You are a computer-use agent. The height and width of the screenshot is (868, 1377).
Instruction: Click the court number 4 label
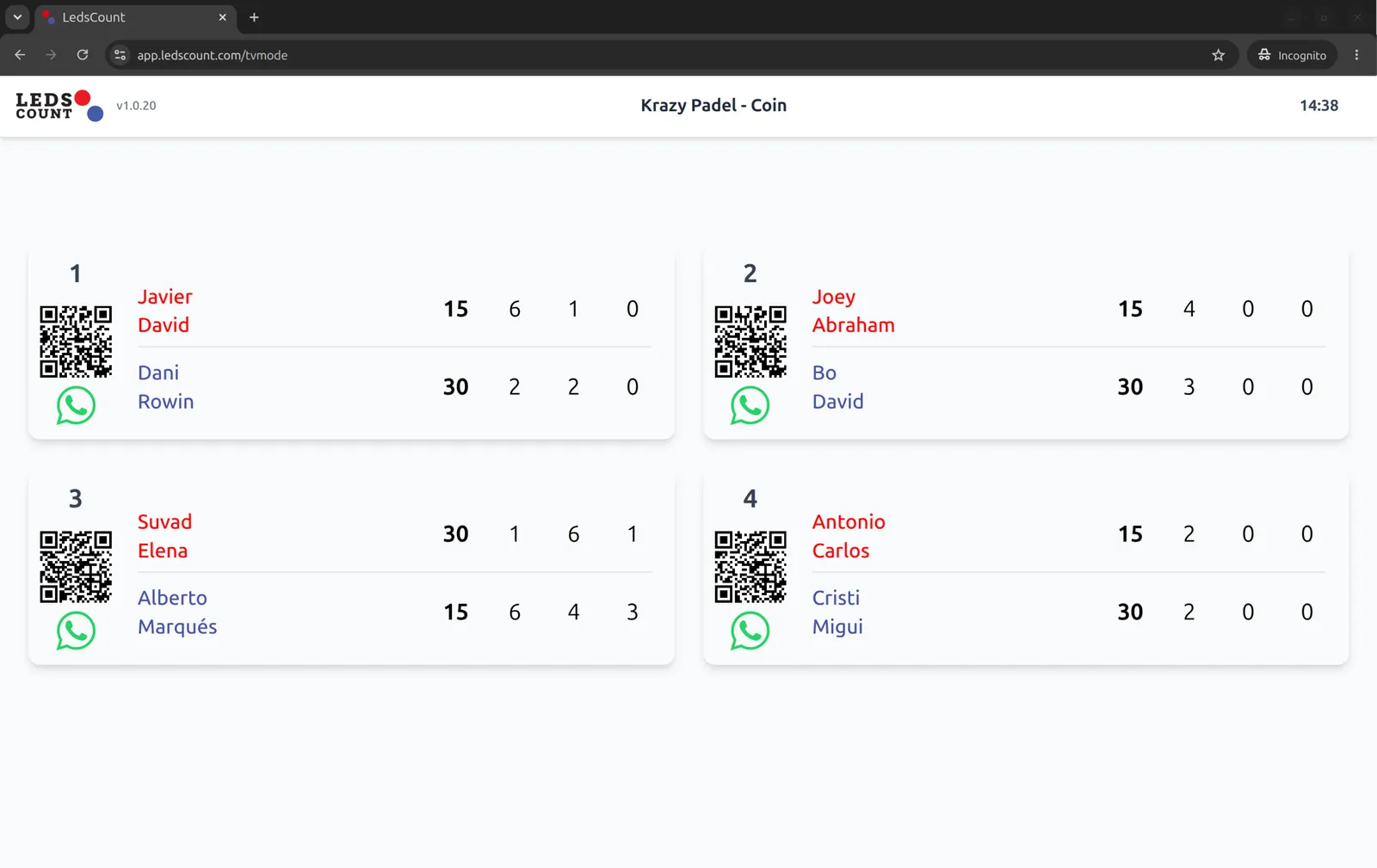[750, 499]
